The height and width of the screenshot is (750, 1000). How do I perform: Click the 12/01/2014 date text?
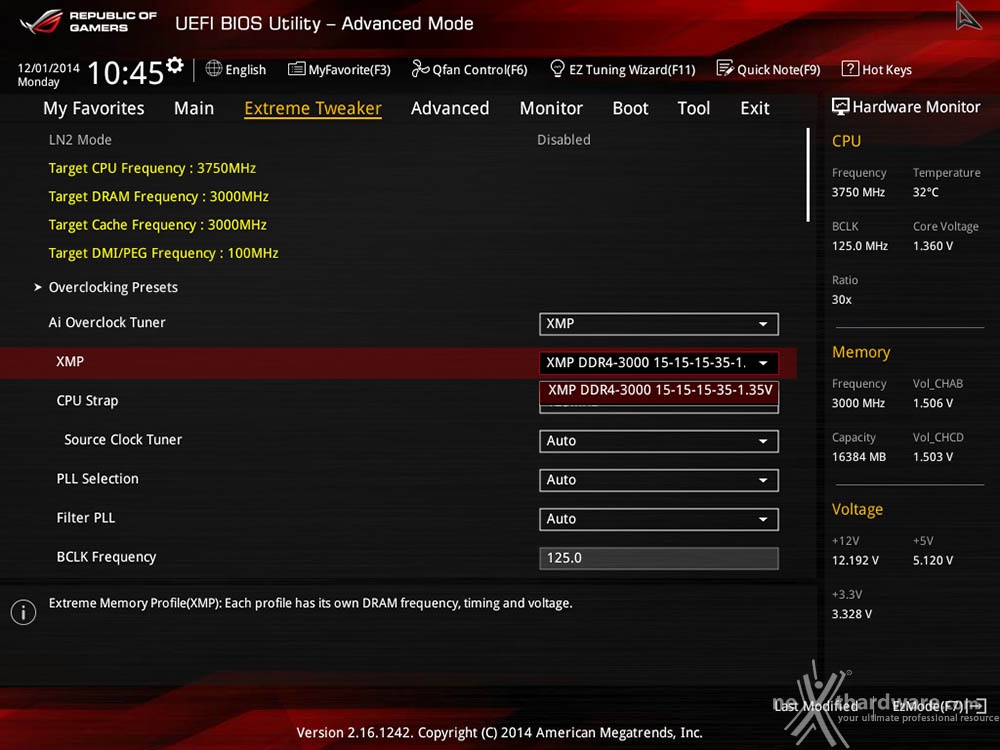(x=48, y=68)
